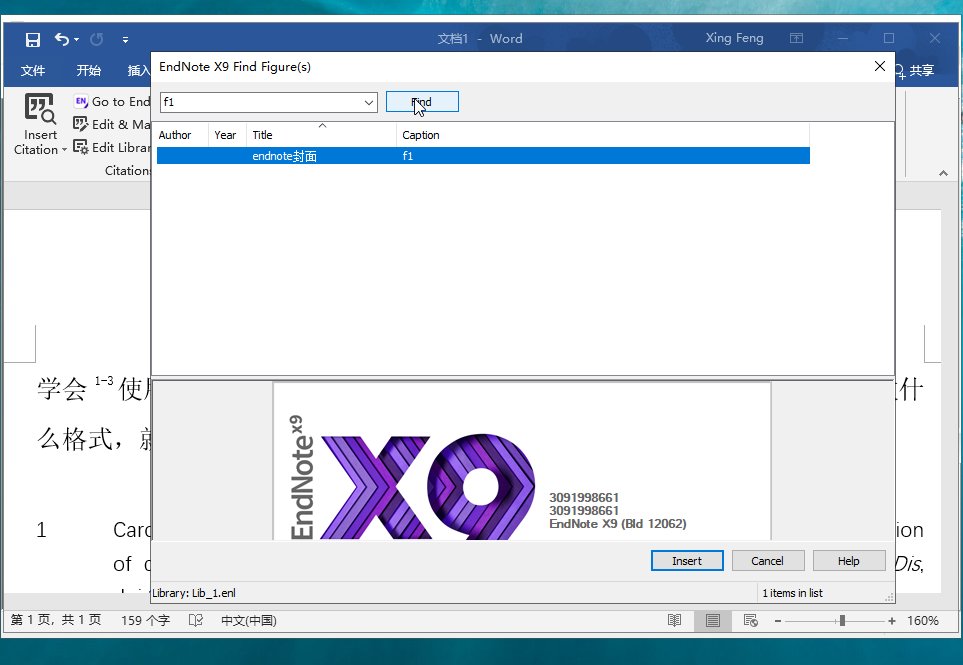Viewport: 963px width, 665px height.
Task: Open the search term dropdown list
Action: [x=368, y=103]
